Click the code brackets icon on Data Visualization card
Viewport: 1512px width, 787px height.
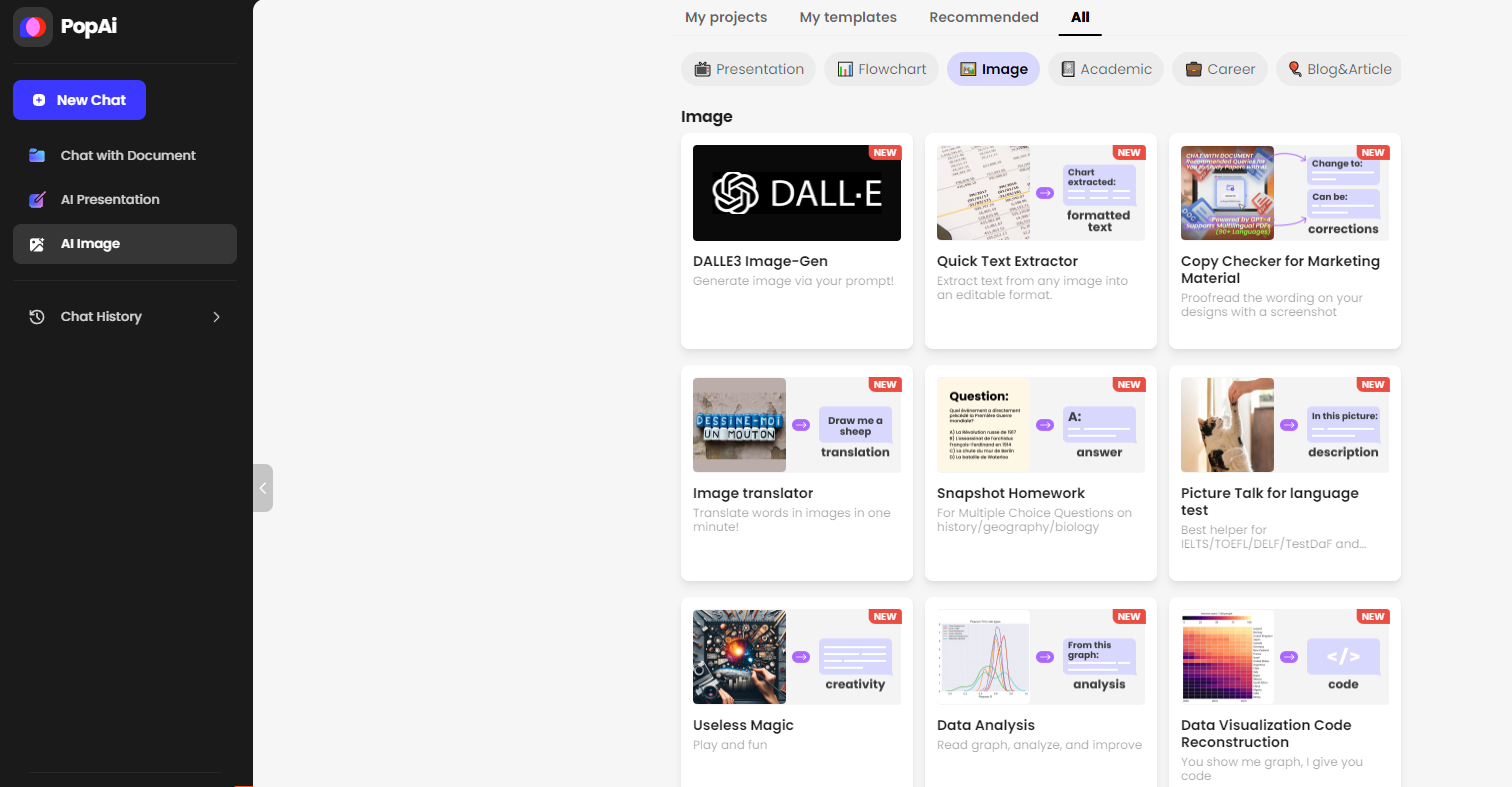point(1343,657)
